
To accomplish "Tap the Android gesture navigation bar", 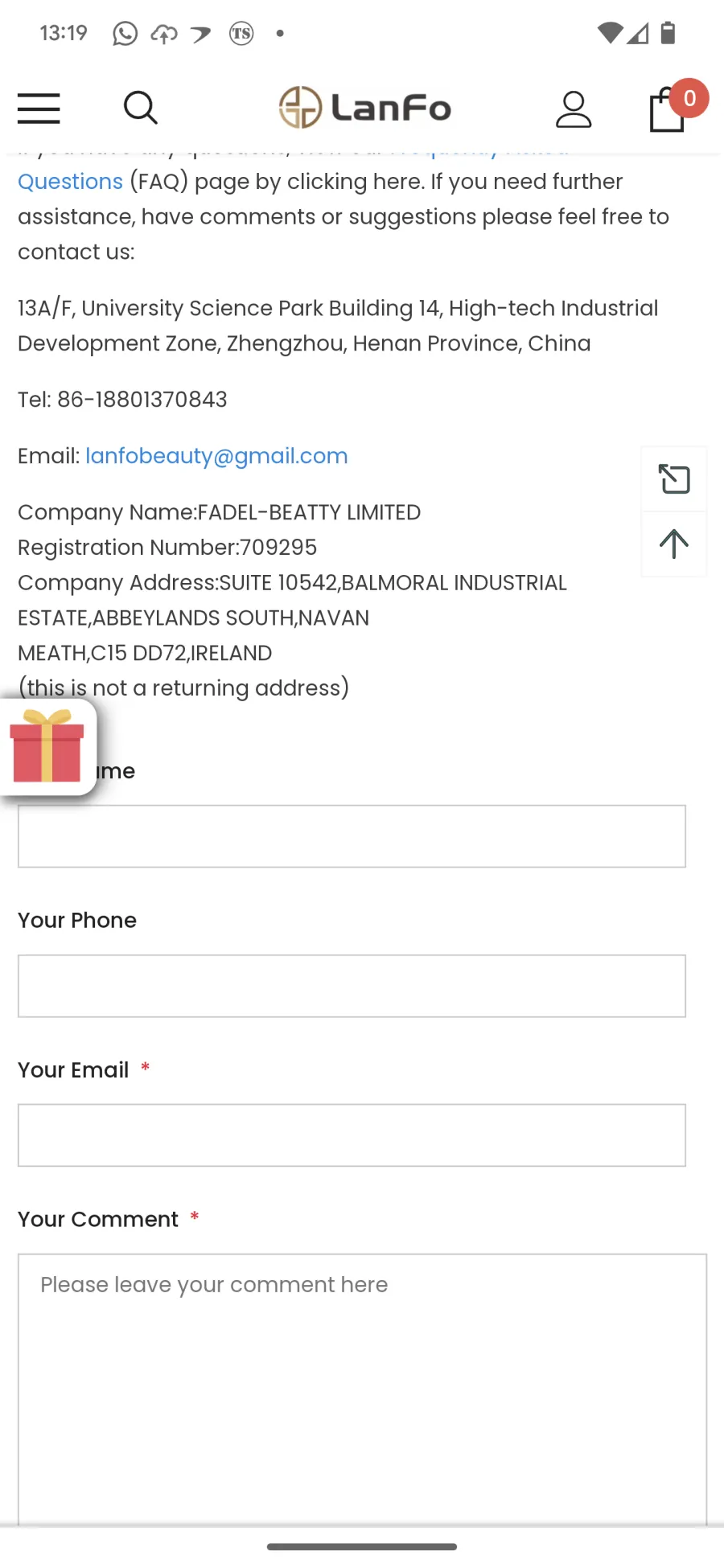I will point(362,1546).
